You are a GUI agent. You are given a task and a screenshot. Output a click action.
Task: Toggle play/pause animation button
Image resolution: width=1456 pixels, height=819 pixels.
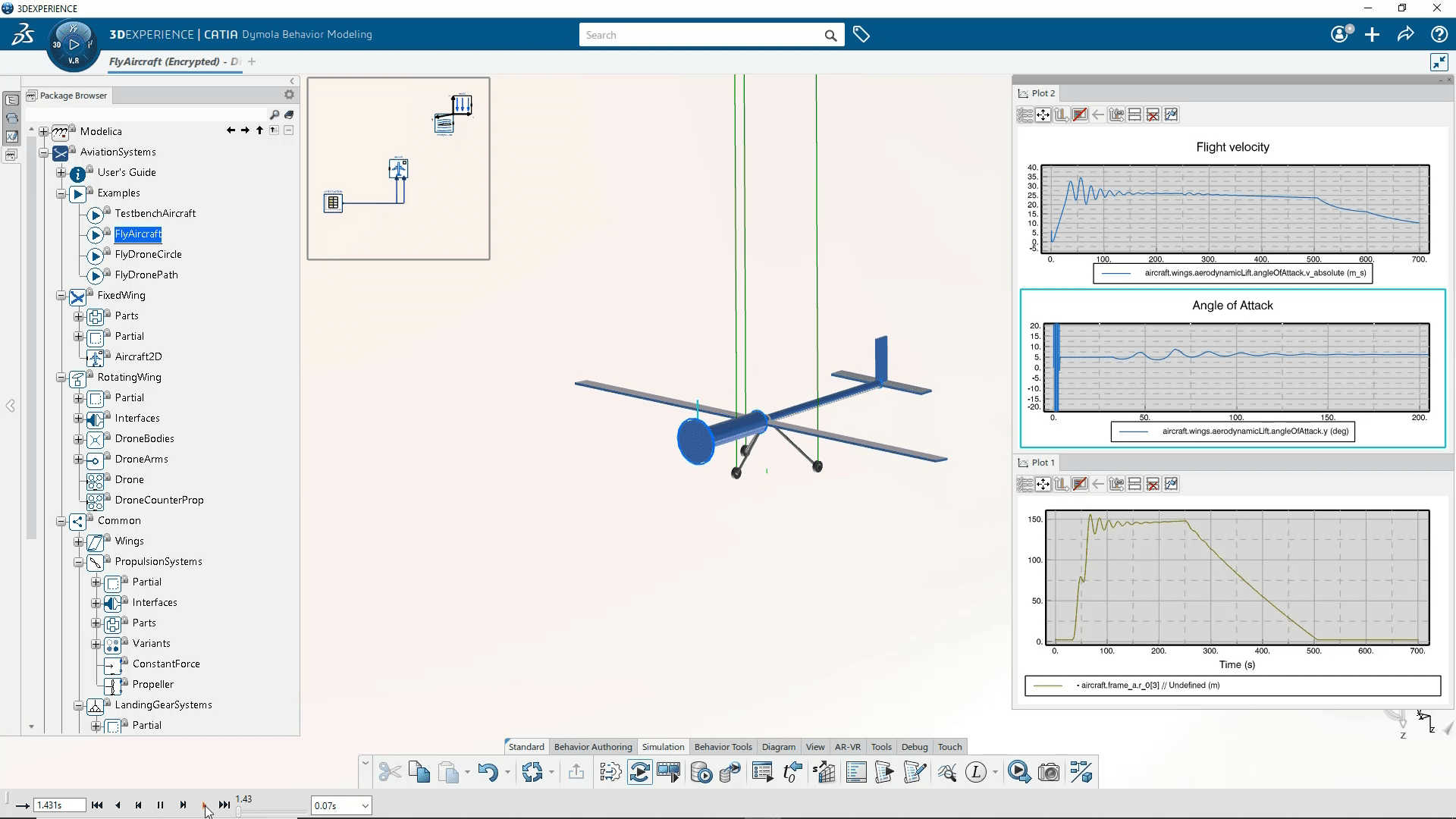160,805
